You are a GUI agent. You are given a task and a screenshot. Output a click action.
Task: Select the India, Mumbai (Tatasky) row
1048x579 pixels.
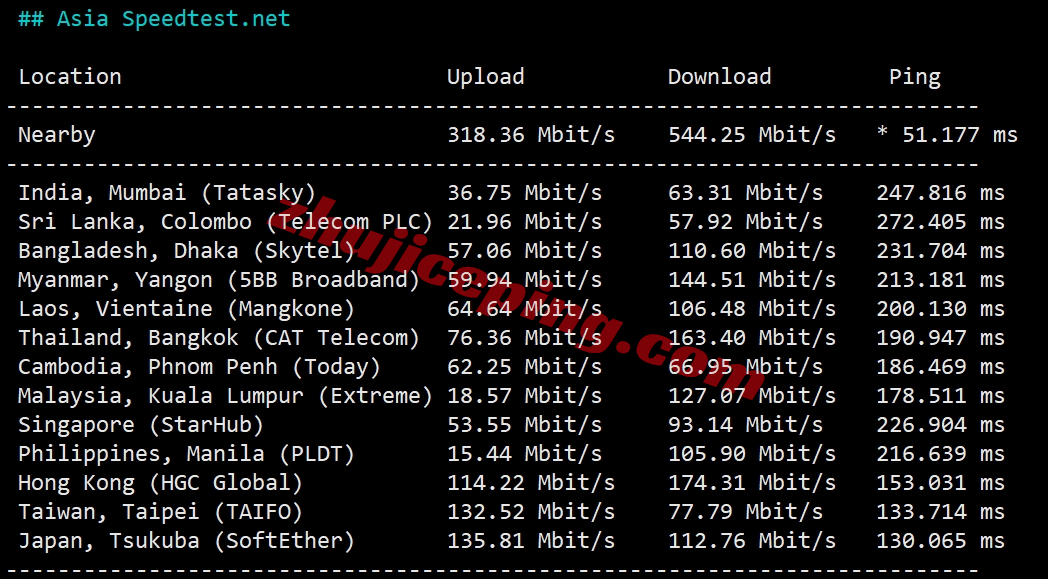click(x=511, y=193)
